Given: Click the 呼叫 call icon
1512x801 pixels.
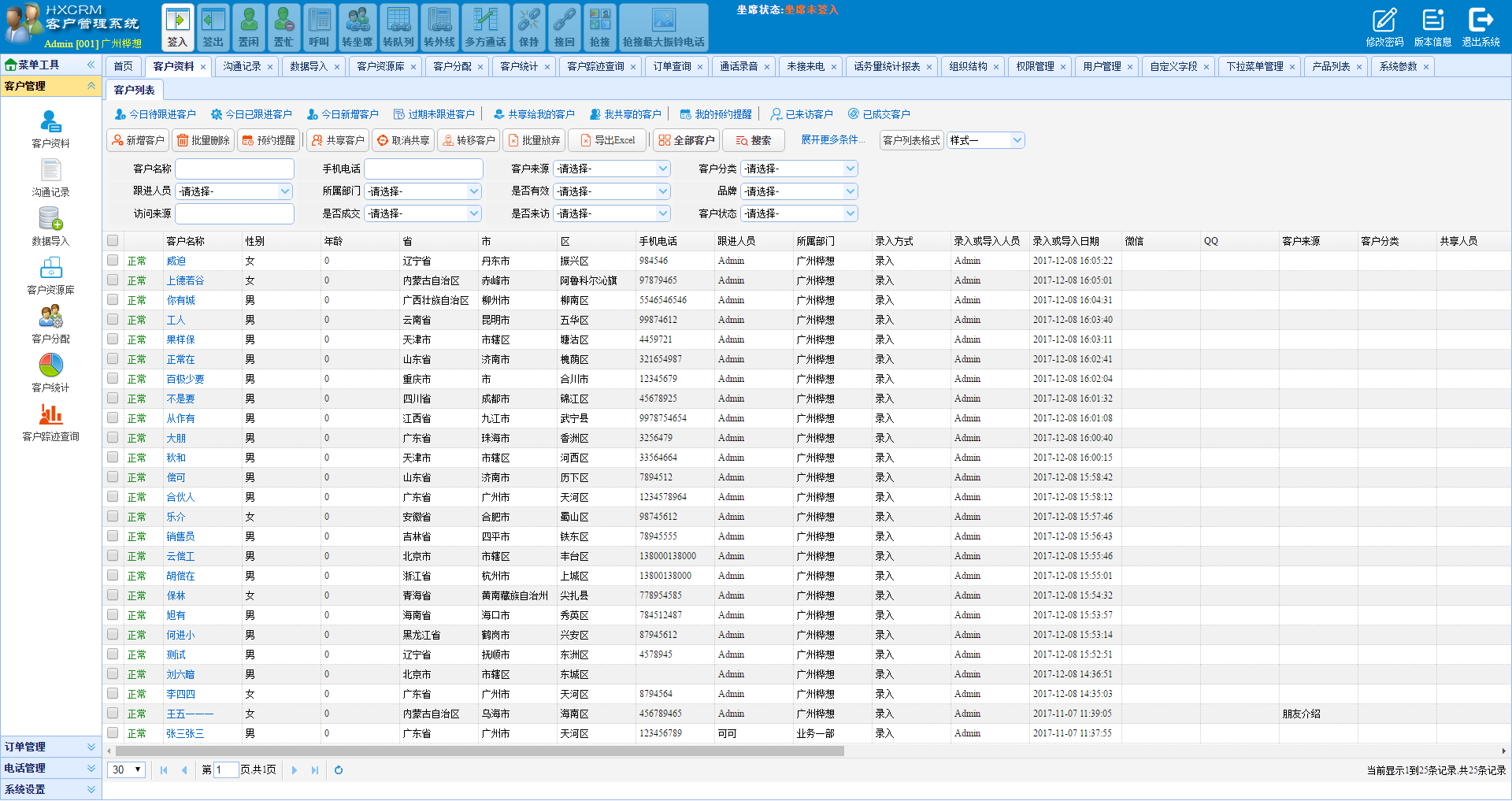Looking at the screenshot, I should (319, 27).
